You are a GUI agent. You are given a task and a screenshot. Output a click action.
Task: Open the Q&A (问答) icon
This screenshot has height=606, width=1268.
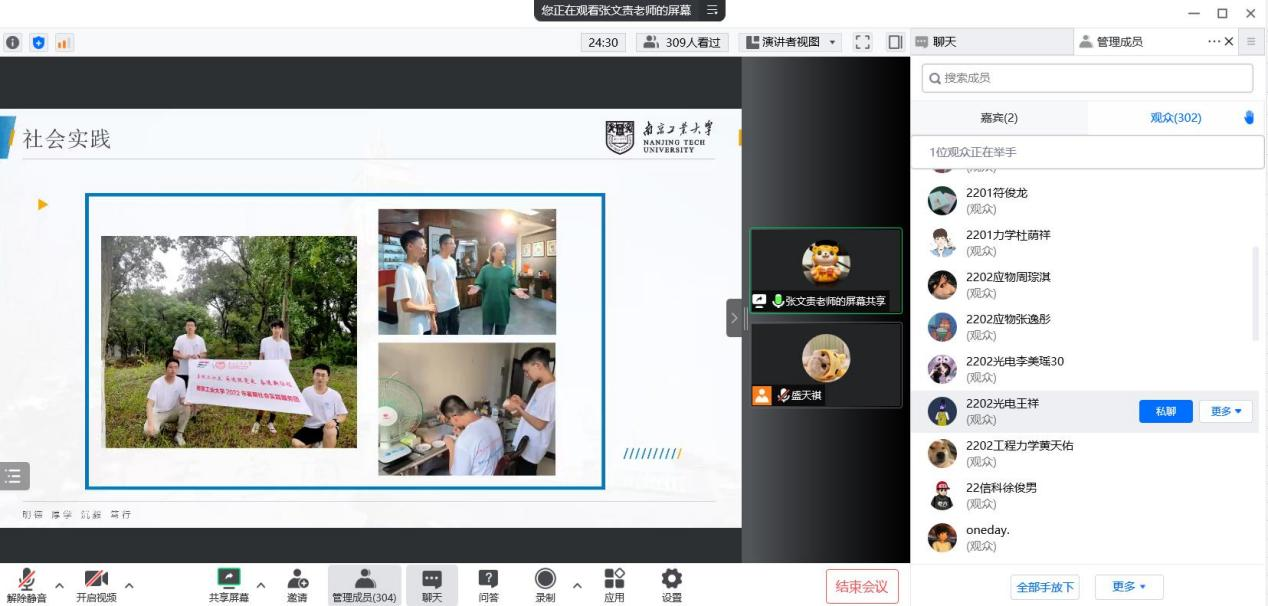tap(488, 585)
